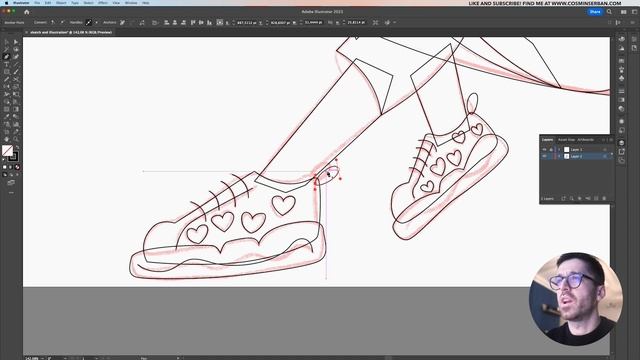The width and height of the screenshot is (640, 360).
Task: Click the search icon beside Share
Action: click(x=609, y=12)
